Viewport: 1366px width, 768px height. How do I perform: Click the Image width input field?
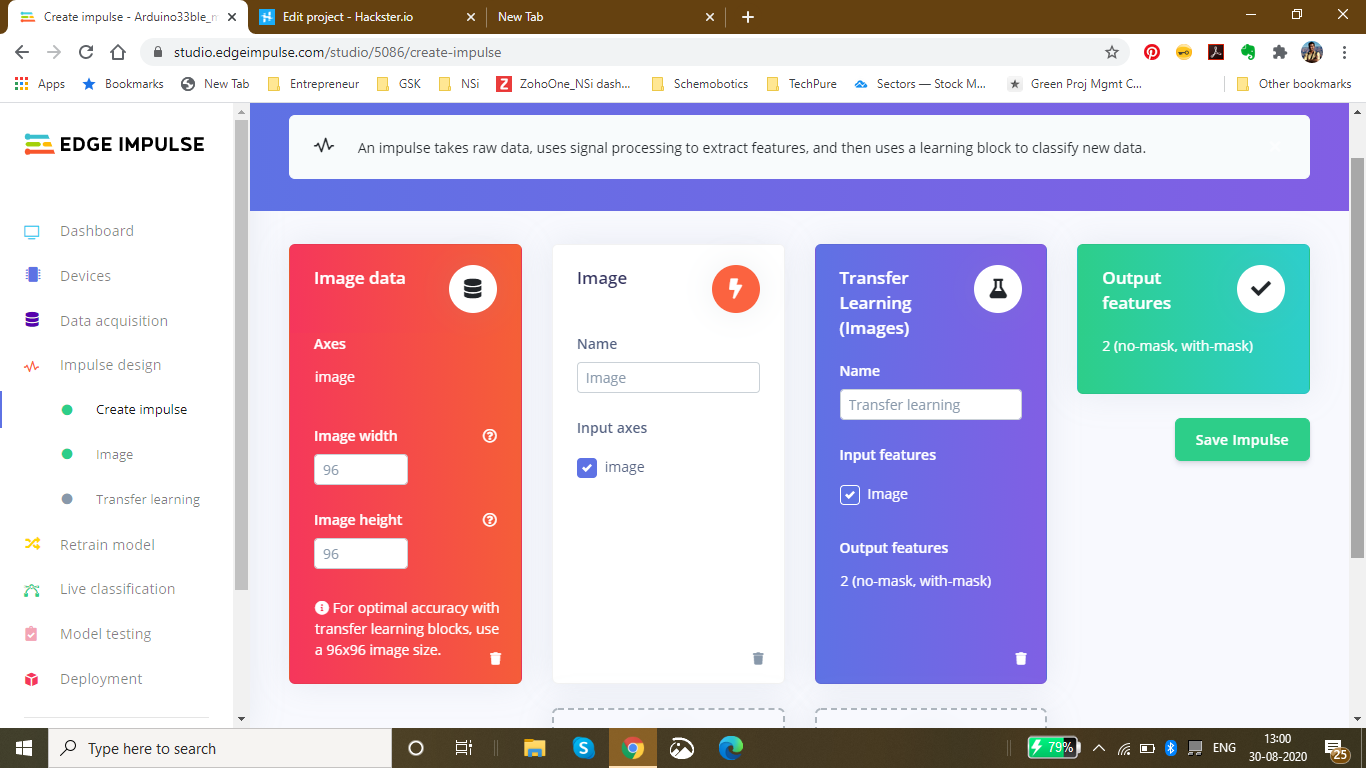point(360,470)
